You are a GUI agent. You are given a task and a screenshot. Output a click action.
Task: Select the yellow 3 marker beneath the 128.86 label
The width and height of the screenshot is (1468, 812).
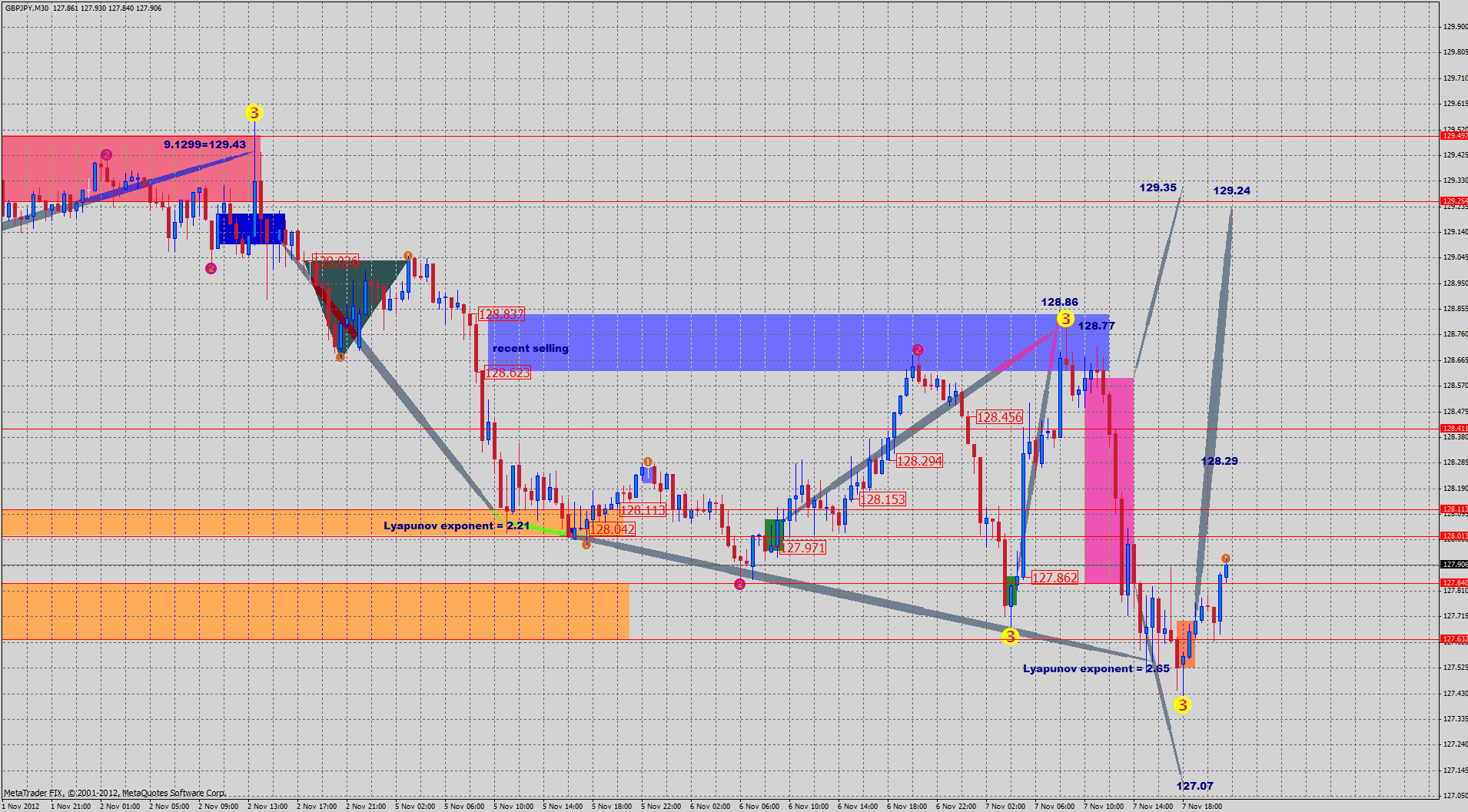click(x=1064, y=318)
